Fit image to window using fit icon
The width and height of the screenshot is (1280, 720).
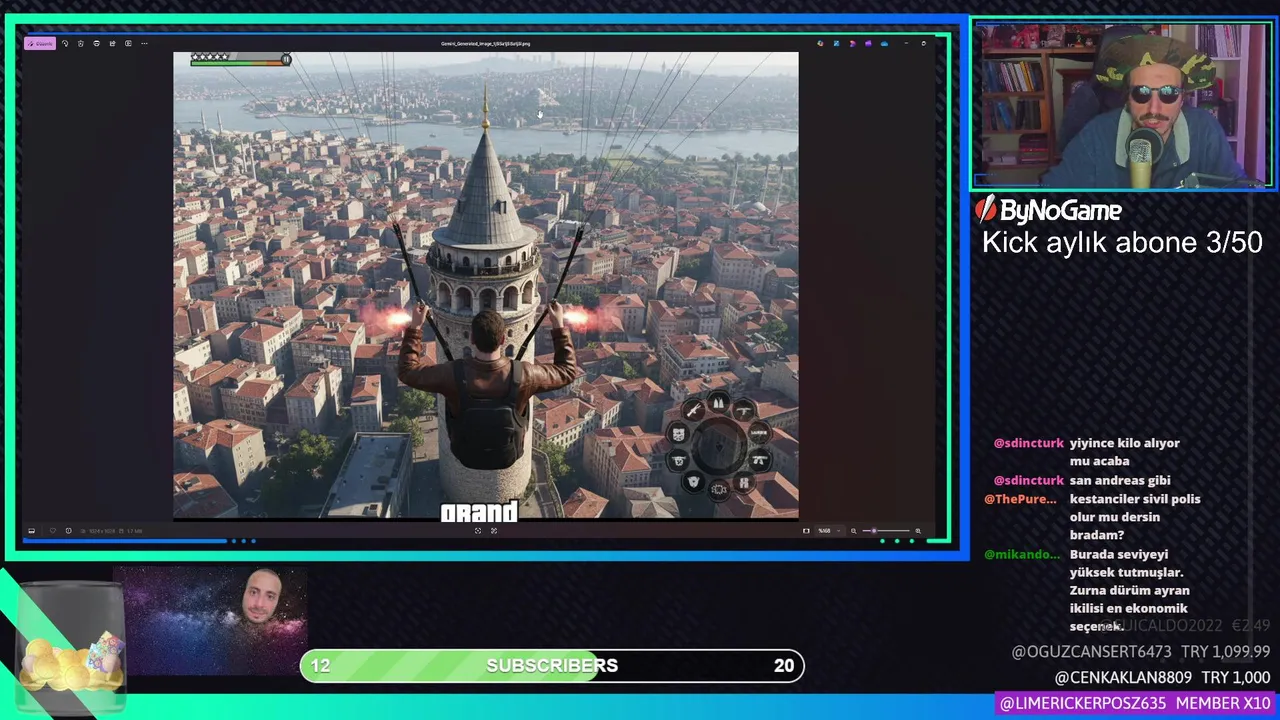pos(806,531)
